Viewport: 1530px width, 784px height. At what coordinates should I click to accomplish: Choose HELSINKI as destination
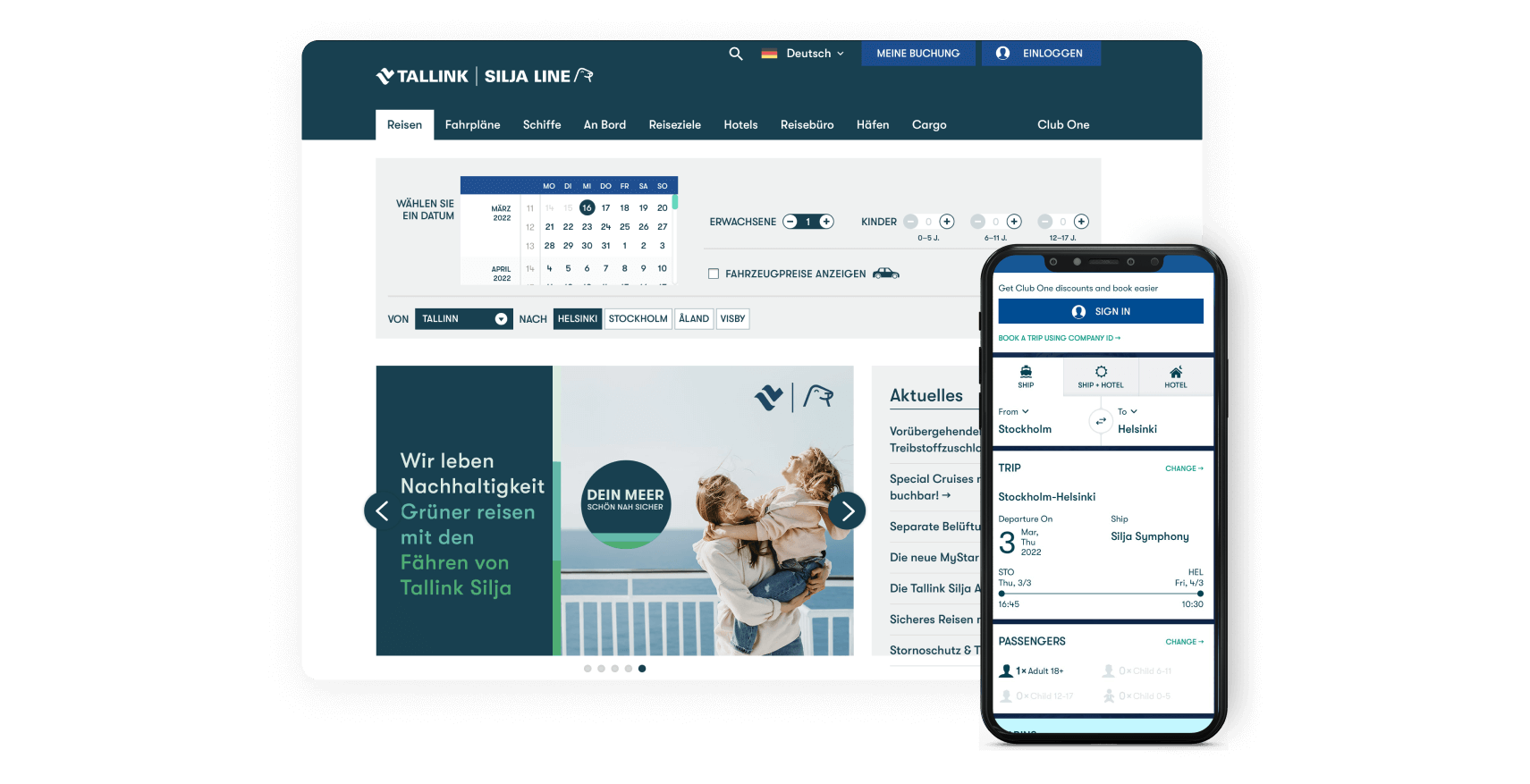coord(578,319)
